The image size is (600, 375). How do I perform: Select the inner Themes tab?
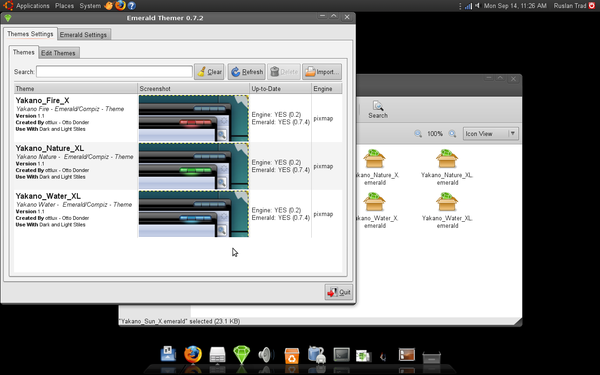click(24, 52)
